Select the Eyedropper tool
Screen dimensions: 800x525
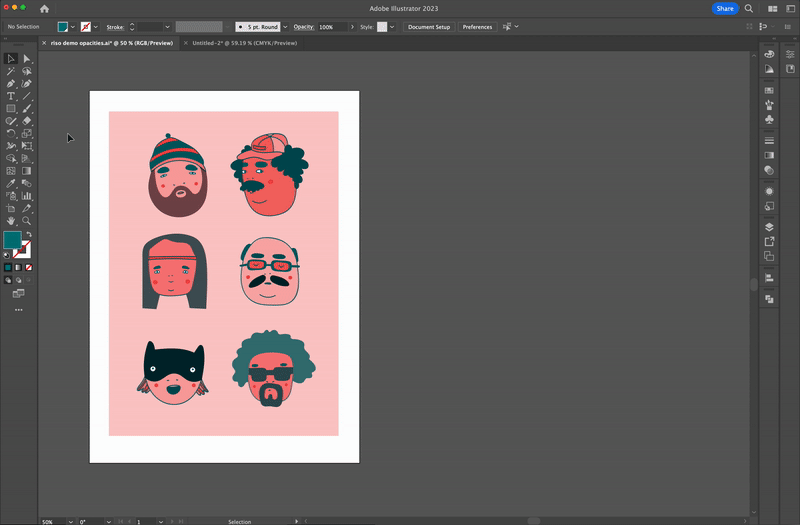(11, 184)
